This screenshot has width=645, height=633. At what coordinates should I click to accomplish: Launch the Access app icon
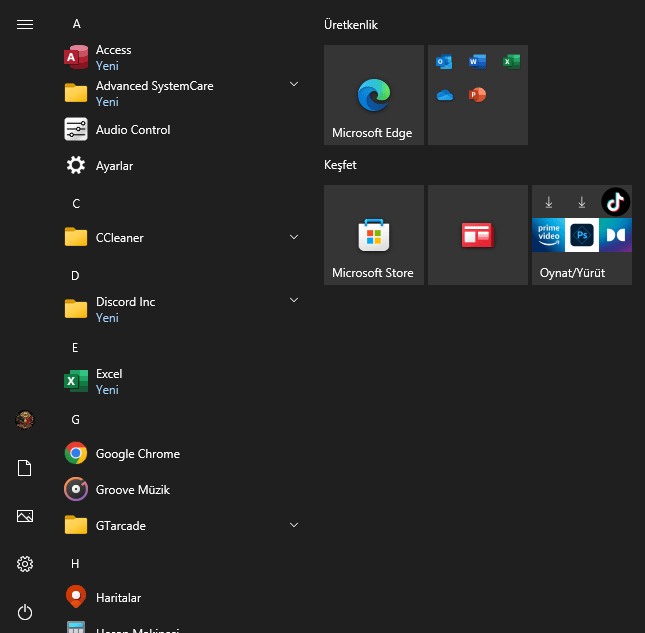click(76, 57)
